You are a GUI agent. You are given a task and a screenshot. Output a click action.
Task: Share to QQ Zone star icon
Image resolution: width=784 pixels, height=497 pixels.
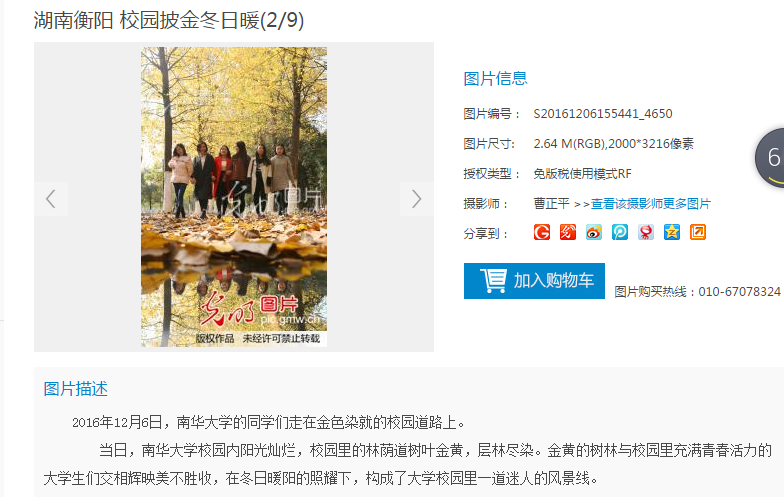point(672,232)
